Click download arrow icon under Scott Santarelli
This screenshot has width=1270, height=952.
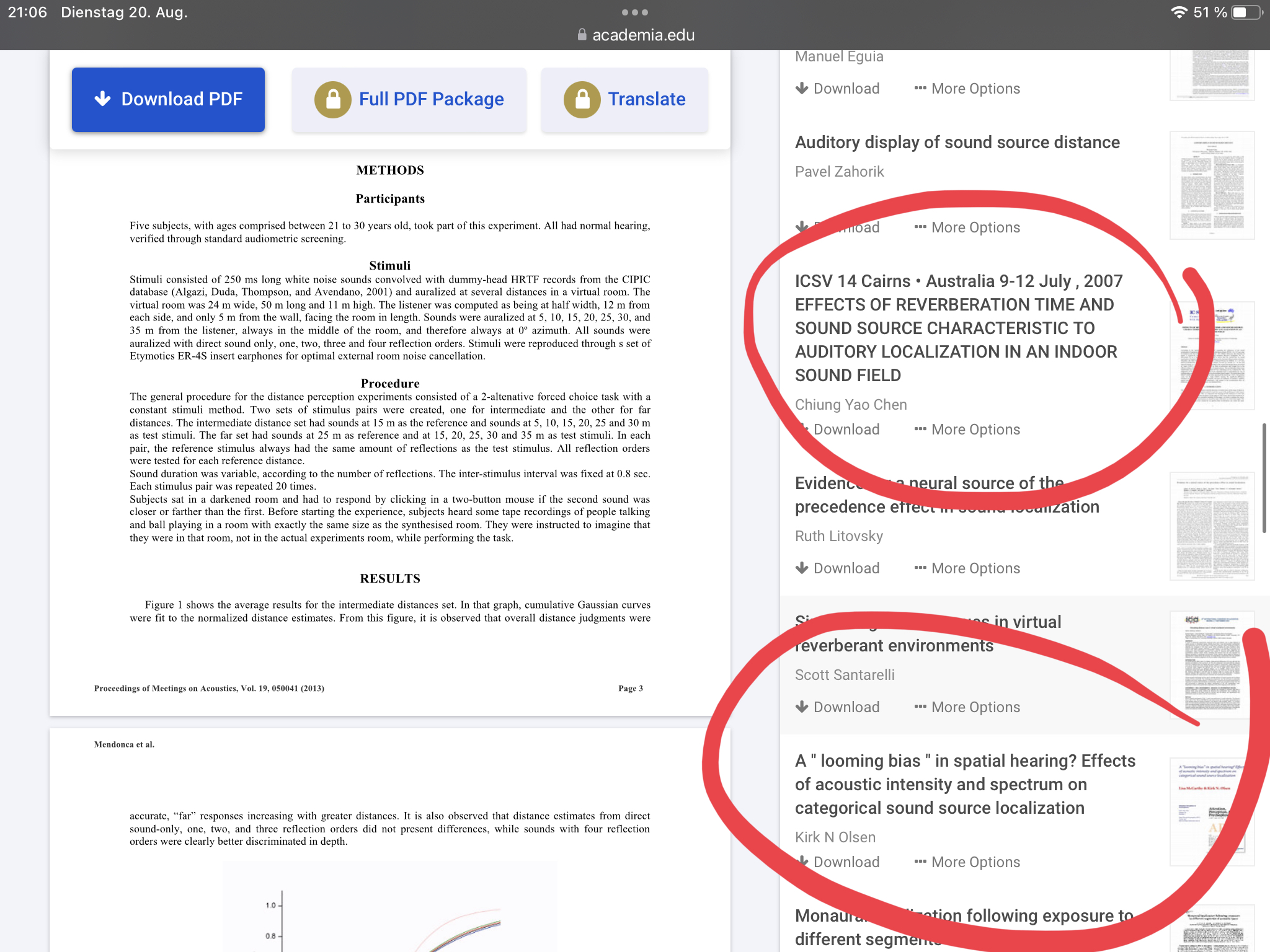tap(802, 707)
